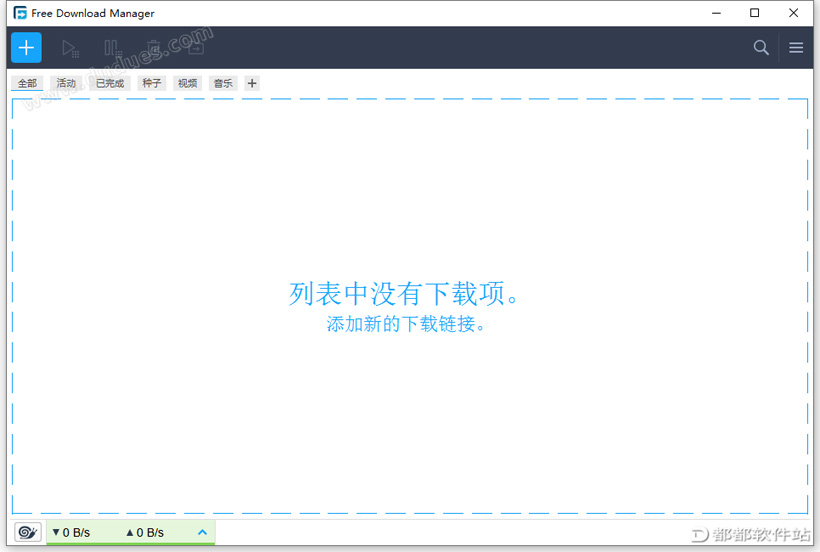Expand the speed panel with the chevron
820x552 pixels.
202,532
